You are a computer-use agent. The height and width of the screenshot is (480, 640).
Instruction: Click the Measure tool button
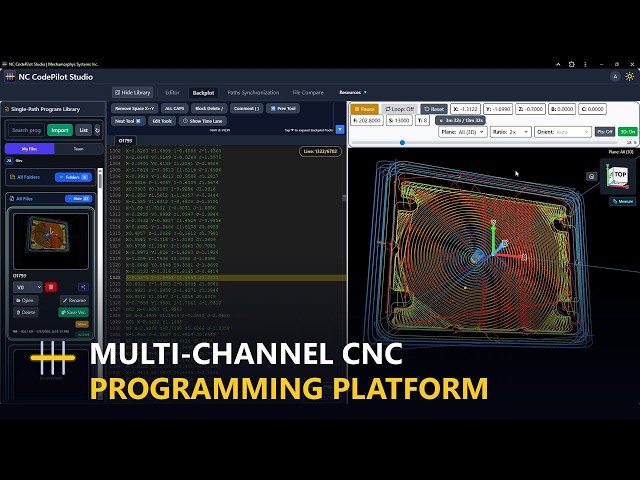pos(622,201)
